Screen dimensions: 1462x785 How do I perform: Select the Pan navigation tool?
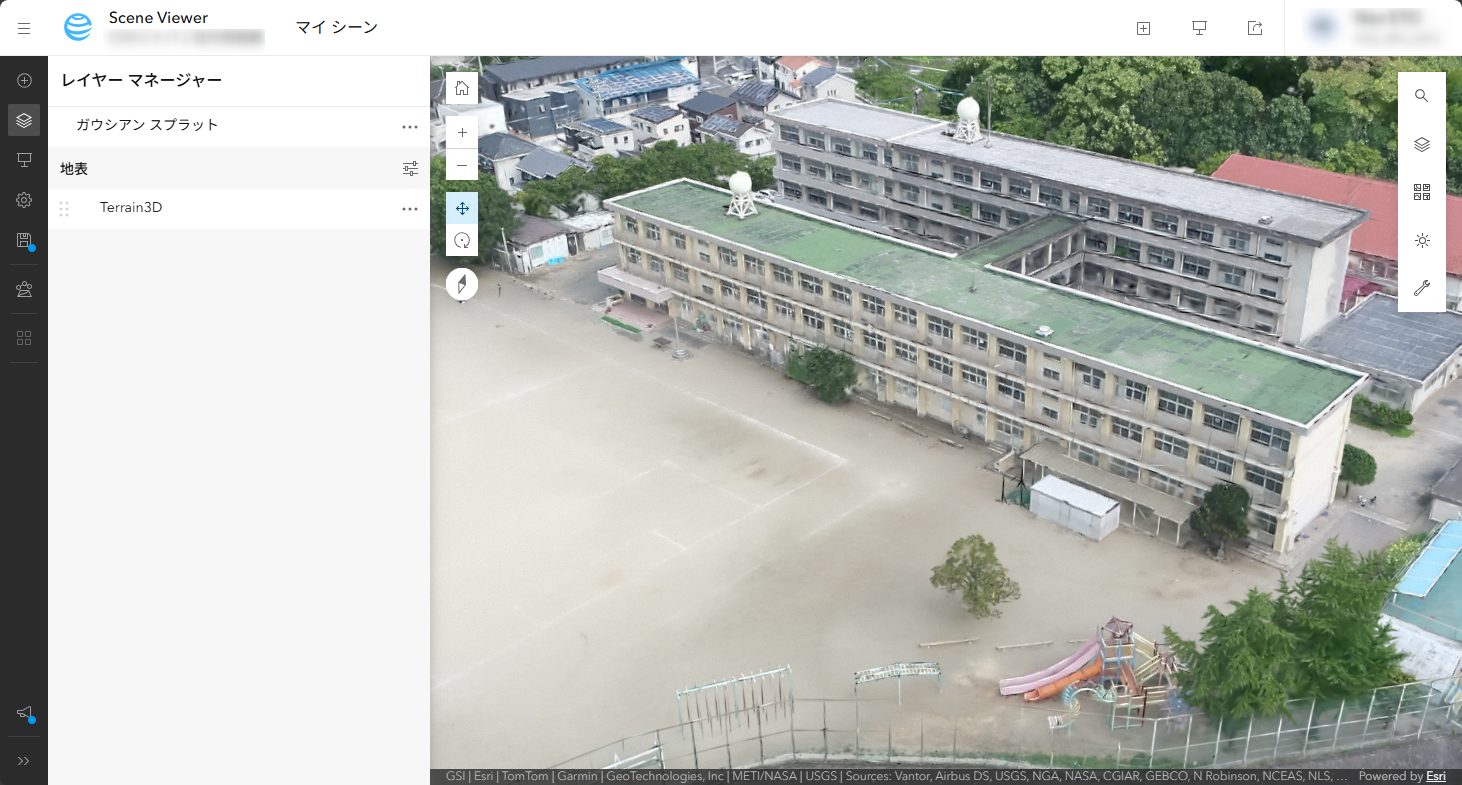coord(462,208)
